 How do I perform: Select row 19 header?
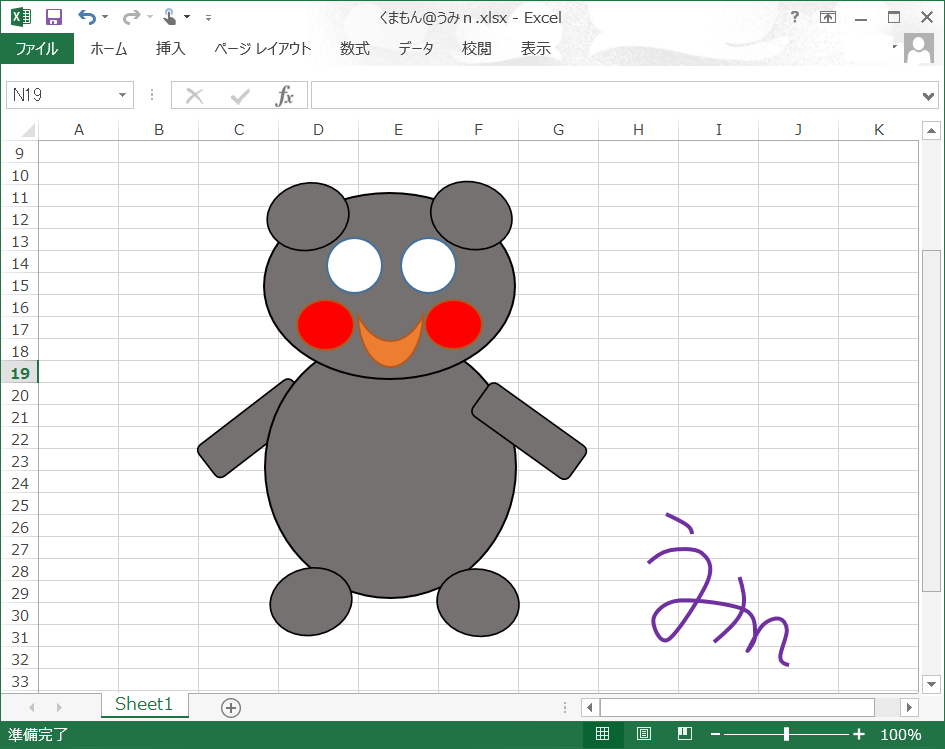pos(20,373)
